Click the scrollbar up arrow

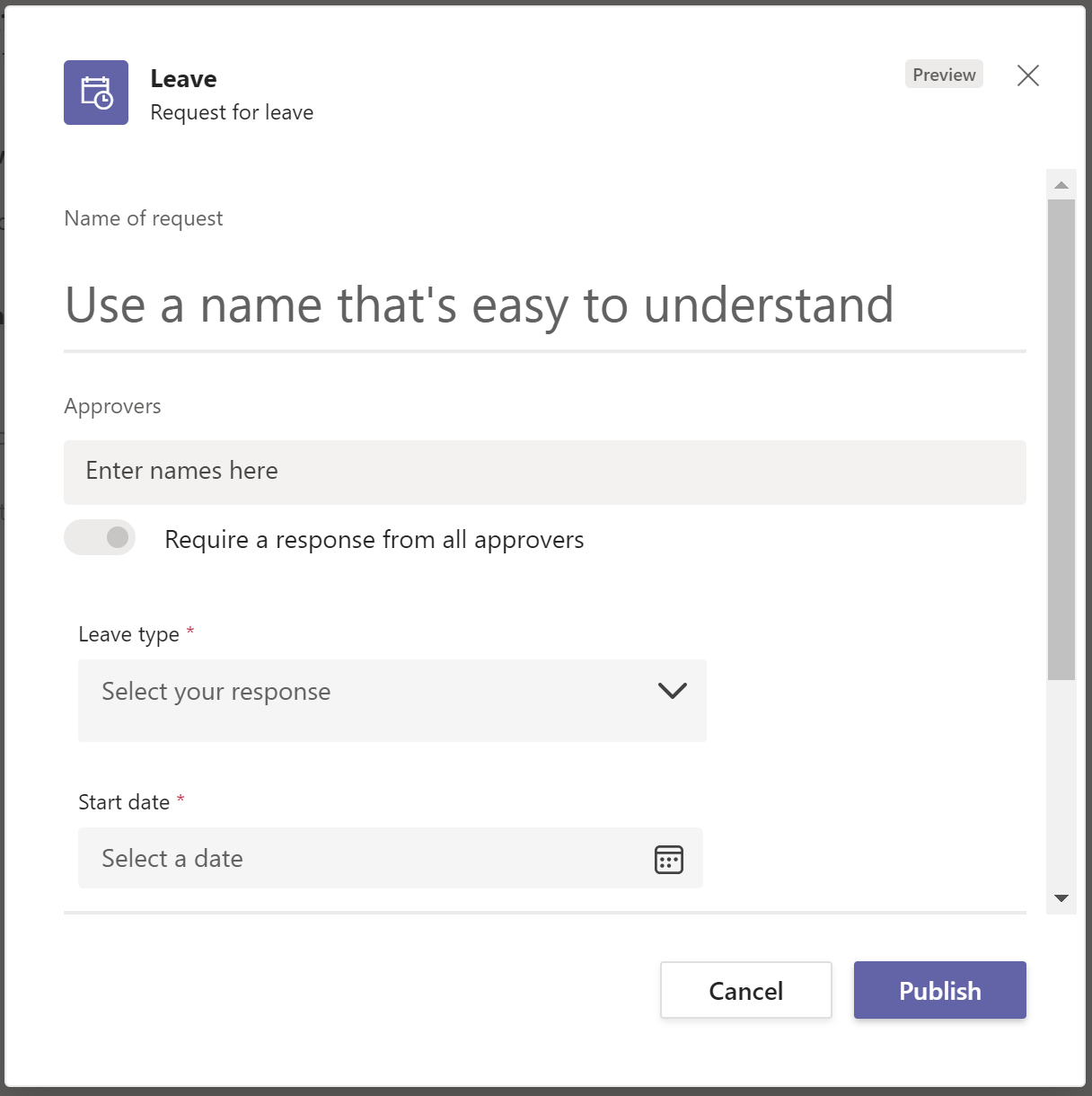click(1061, 185)
